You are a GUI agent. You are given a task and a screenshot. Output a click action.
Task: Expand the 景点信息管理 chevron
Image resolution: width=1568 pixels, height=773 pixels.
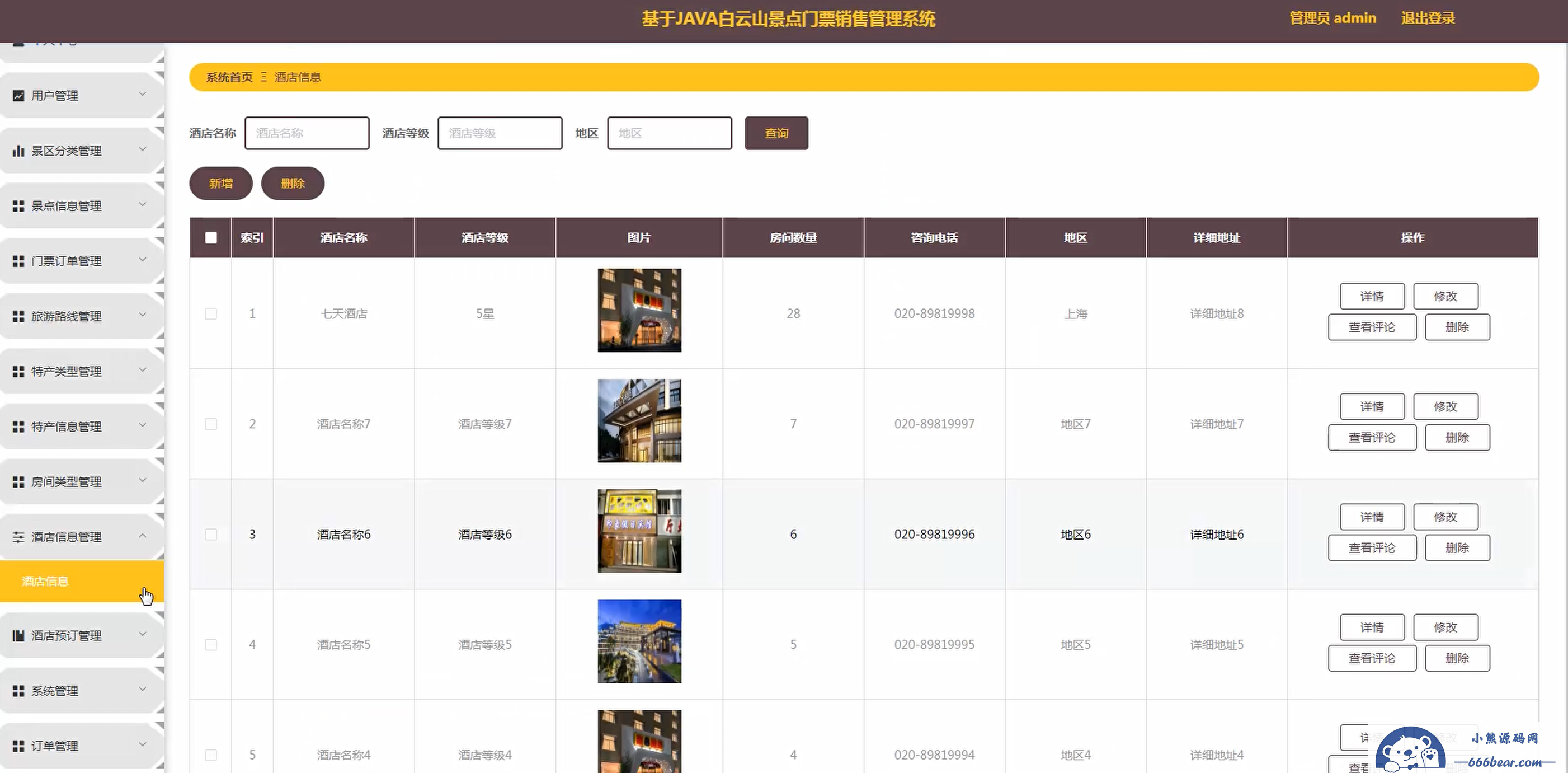click(x=143, y=204)
